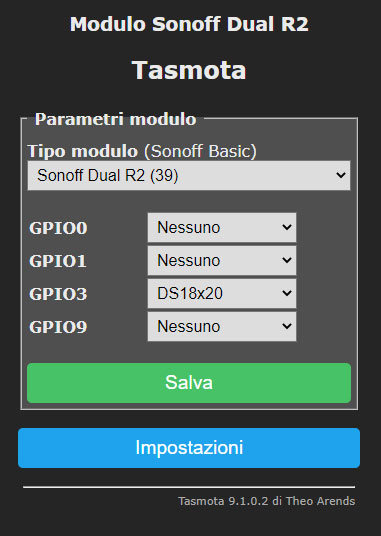The height and width of the screenshot is (536, 381).
Task: Click the Parametri modulo legend label
Action: coord(115,119)
